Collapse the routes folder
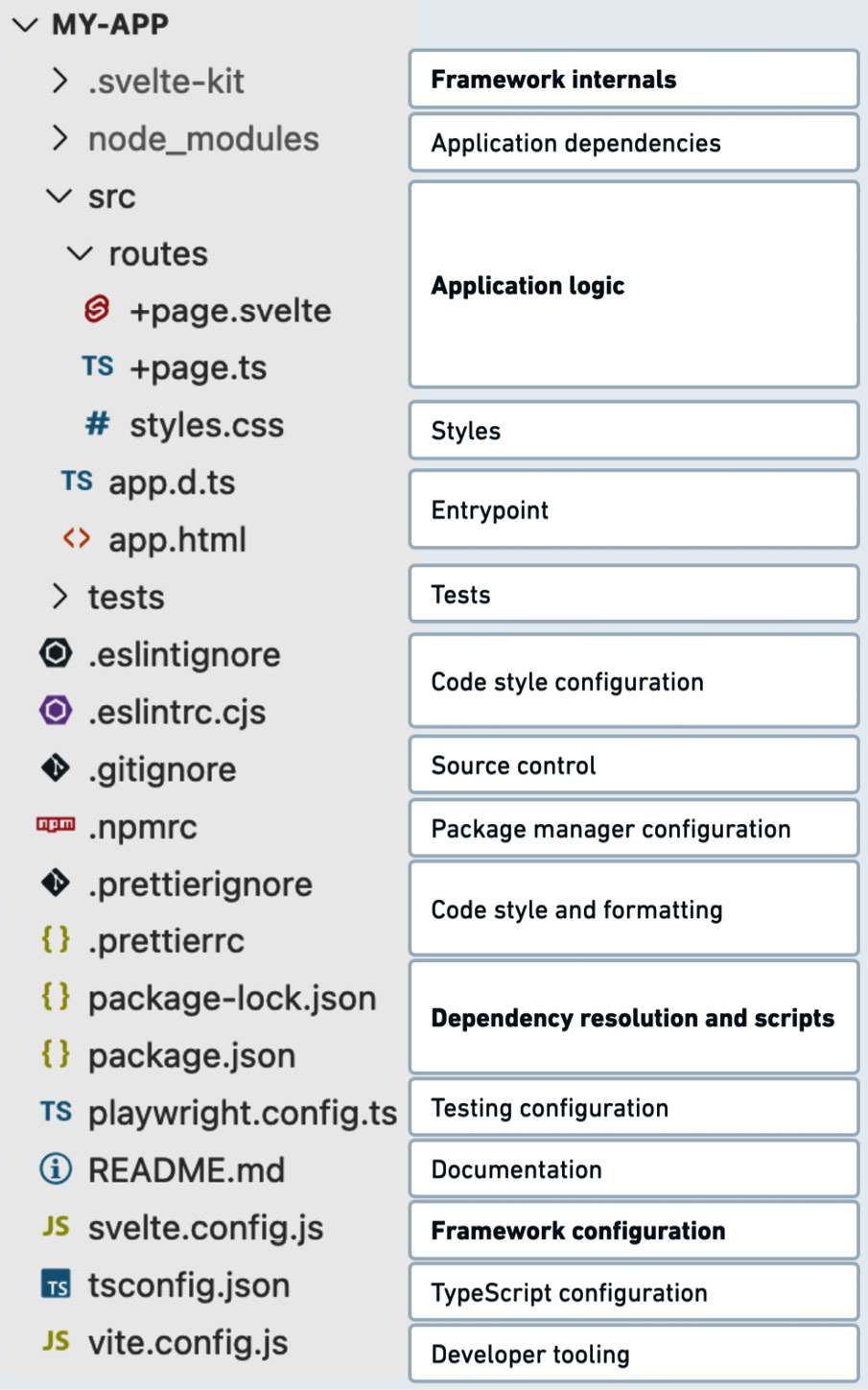This screenshot has height=1390, width=868. coord(78,252)
